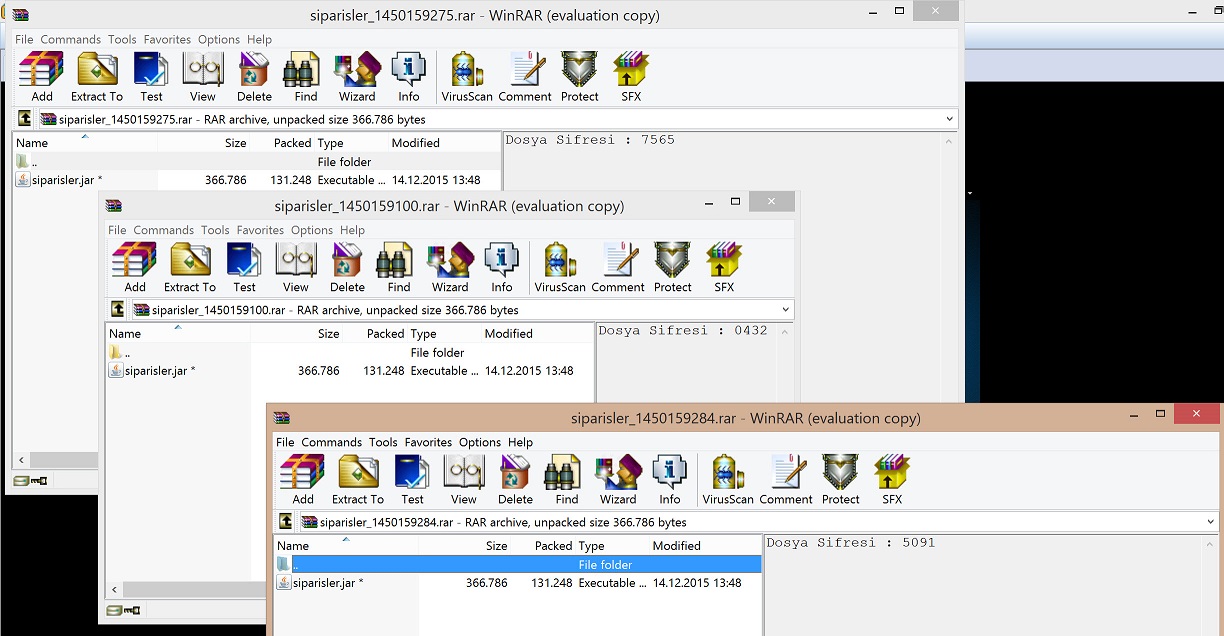
Task: Click Add icon in siparisler_1450159100 window
Action: pos(135,267)
